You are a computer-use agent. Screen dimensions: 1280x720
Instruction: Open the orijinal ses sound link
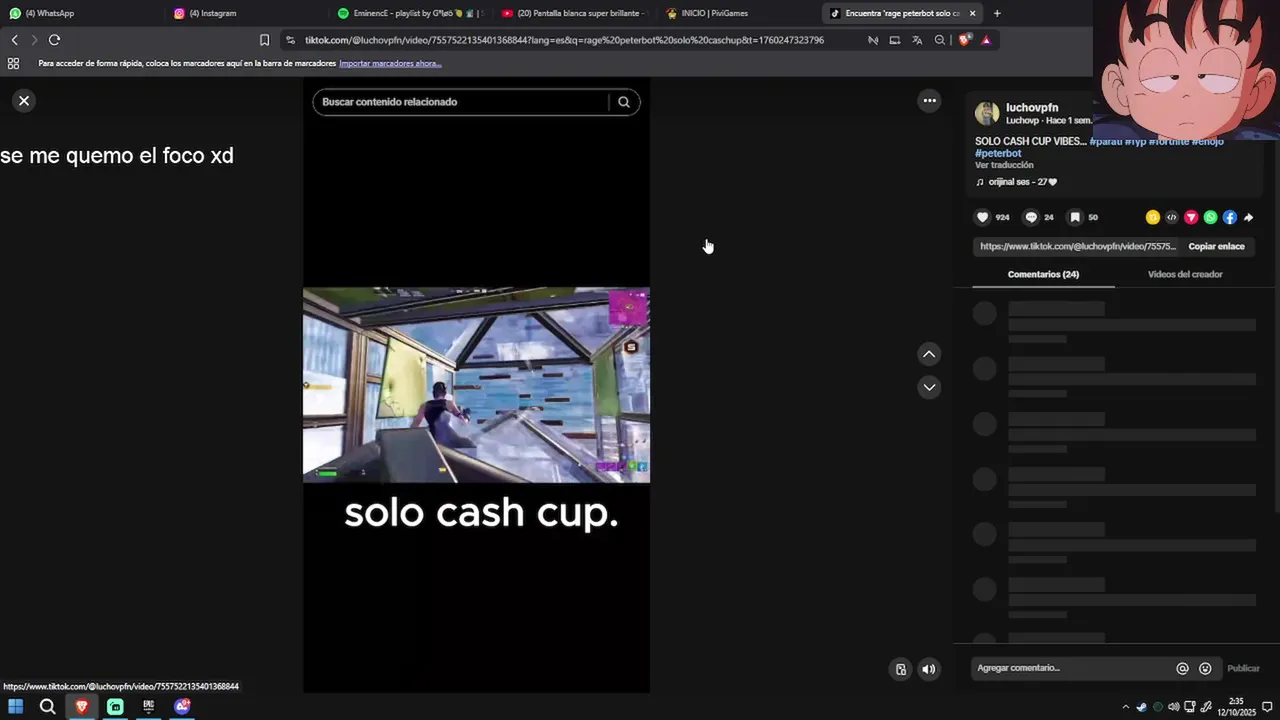coord(1016,182)
